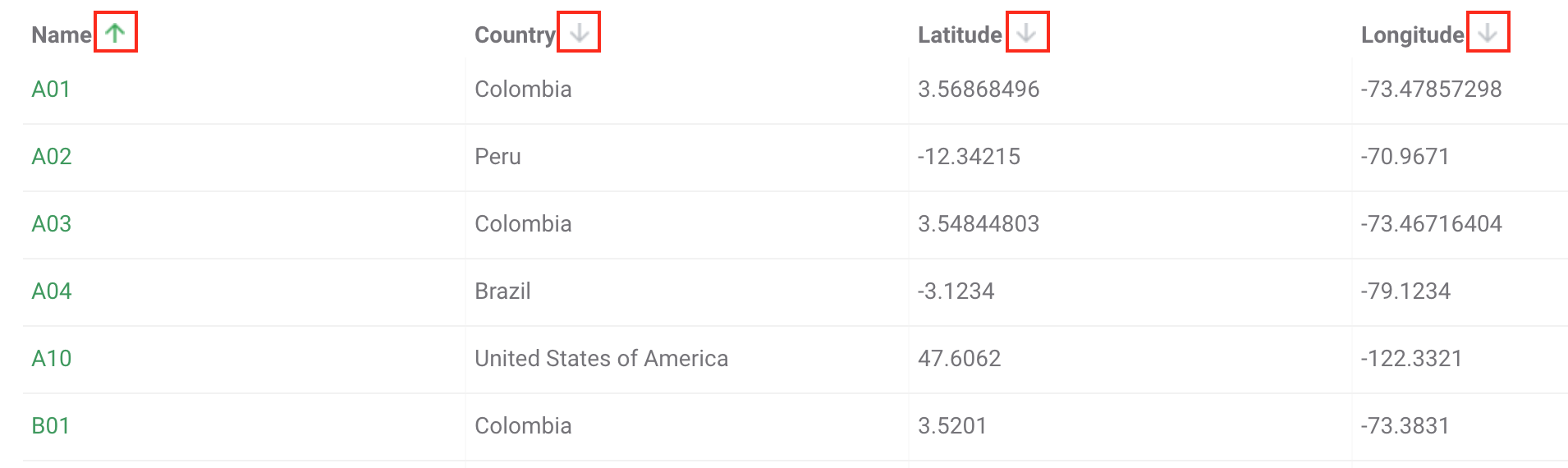
Task: Click the Latitude column header label
Action: pyautogui.click(x=960, y=34)
